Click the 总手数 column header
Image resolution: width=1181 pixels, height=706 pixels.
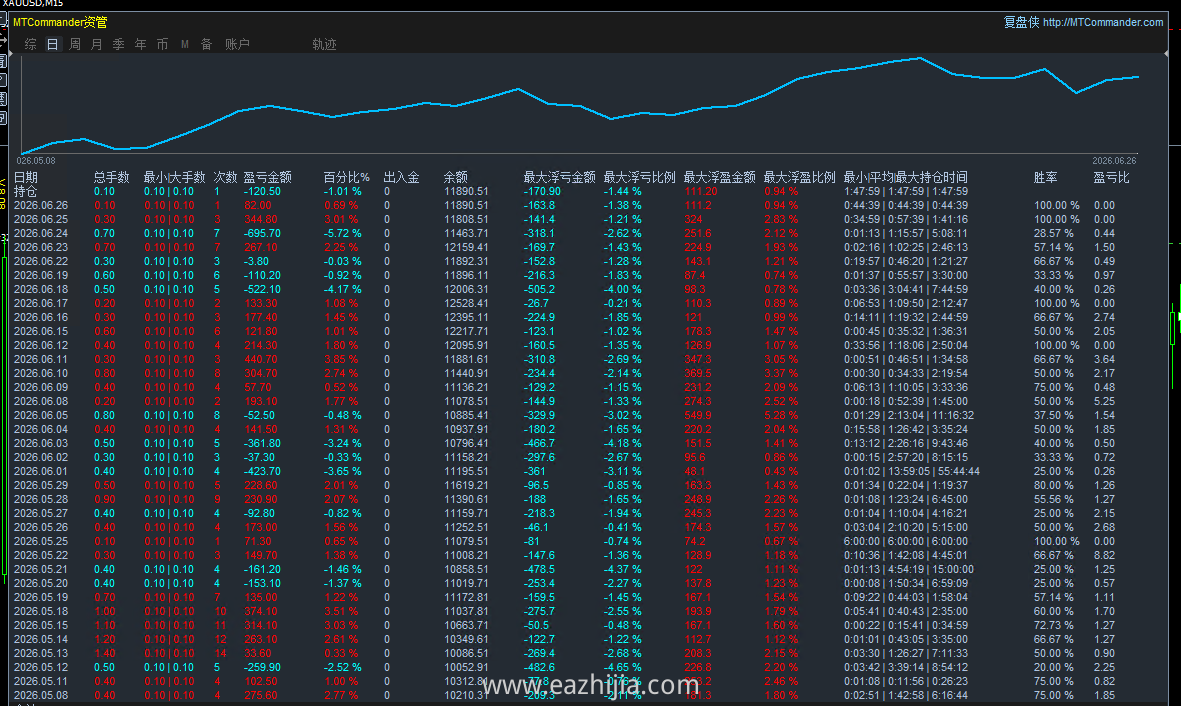111,177
